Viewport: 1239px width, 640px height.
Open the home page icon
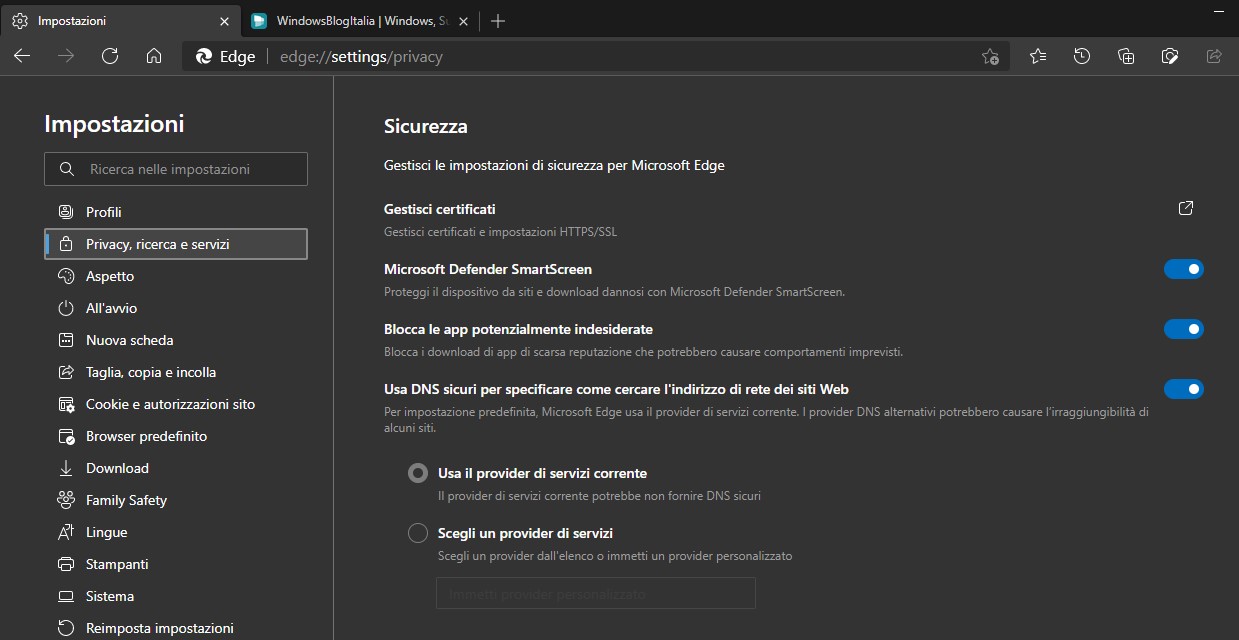point(154,56)
